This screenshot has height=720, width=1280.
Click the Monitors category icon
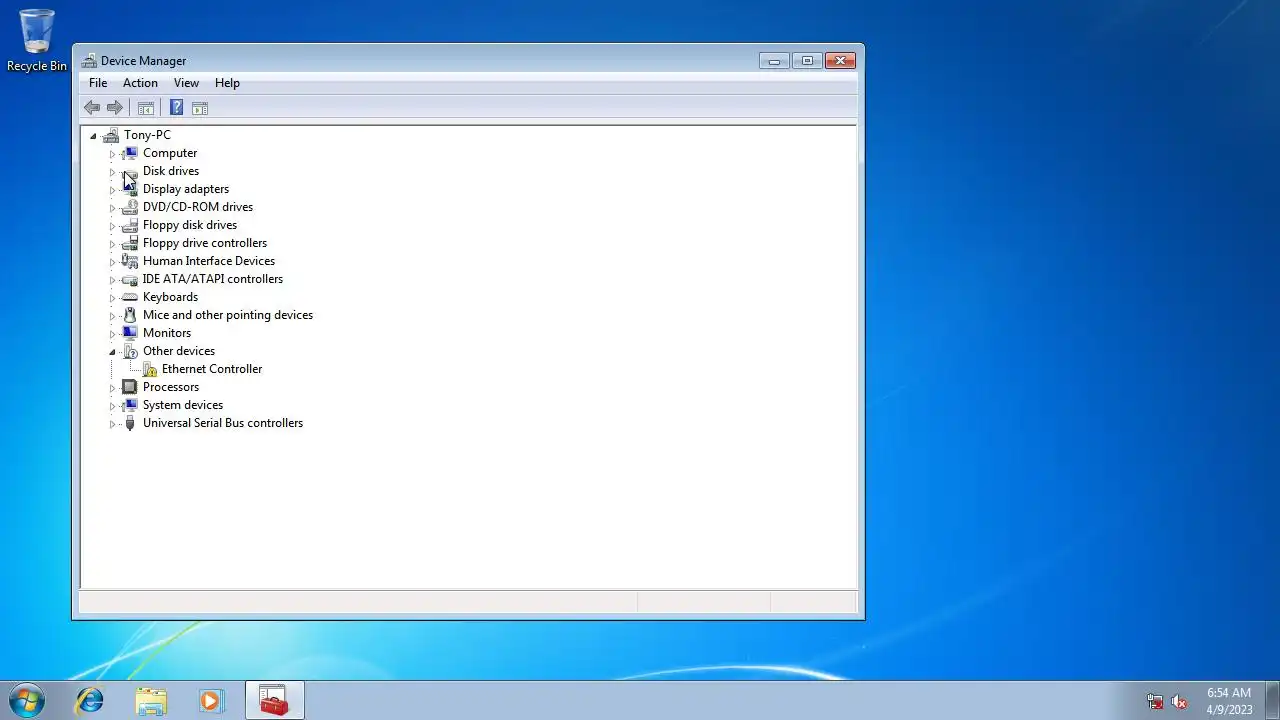130,333
